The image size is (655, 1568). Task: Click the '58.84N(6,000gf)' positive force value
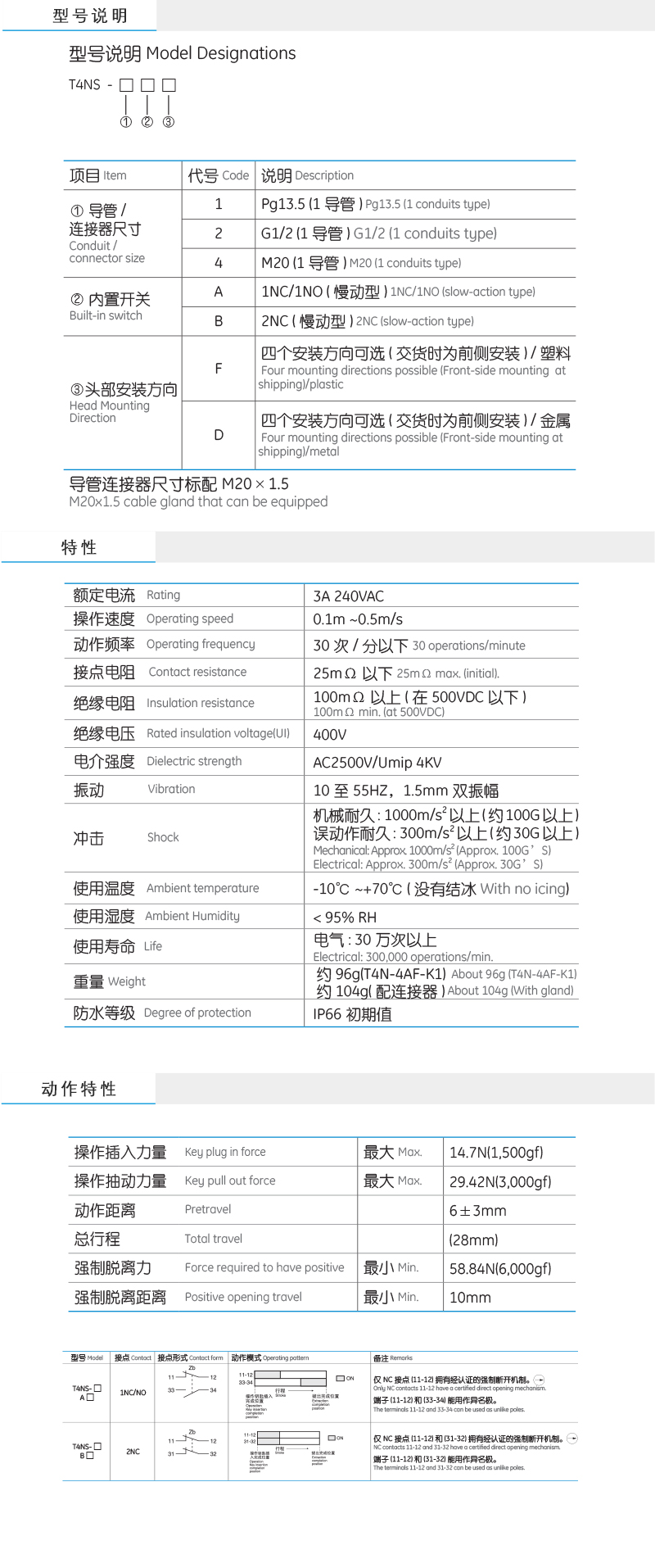point(500,1269)
